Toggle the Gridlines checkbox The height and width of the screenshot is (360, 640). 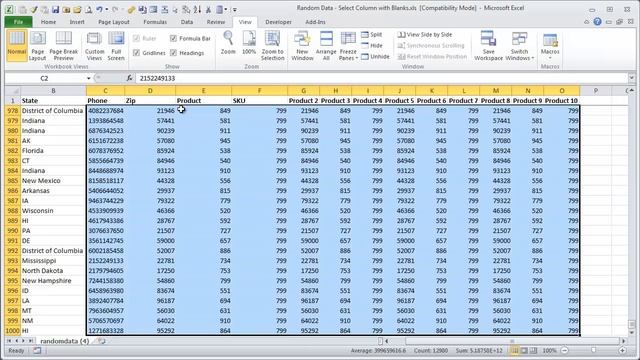[149, 53]
